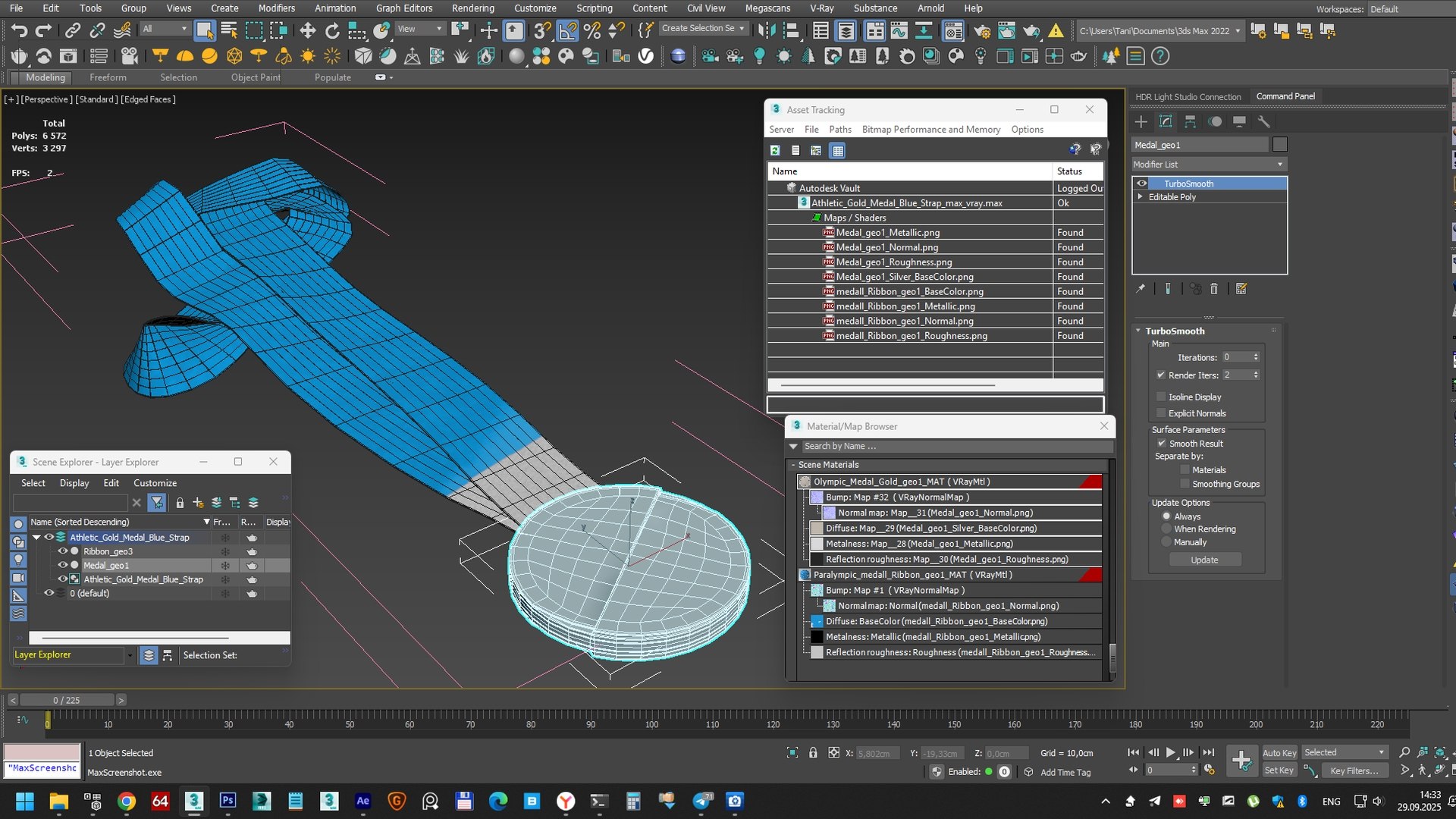Click Go to End playback icon

click(1209, 752)
